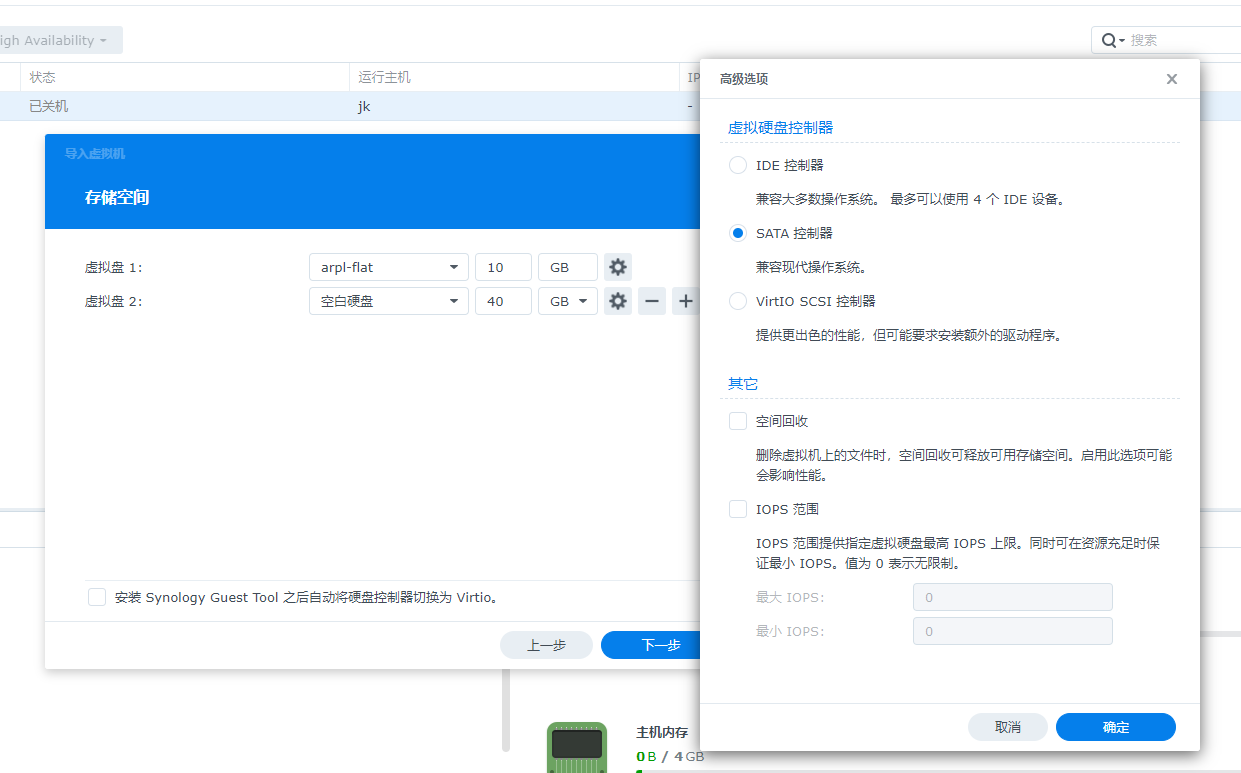Click 虚拟盘 2 label
1241x773 pixels.
click(113, 301)
